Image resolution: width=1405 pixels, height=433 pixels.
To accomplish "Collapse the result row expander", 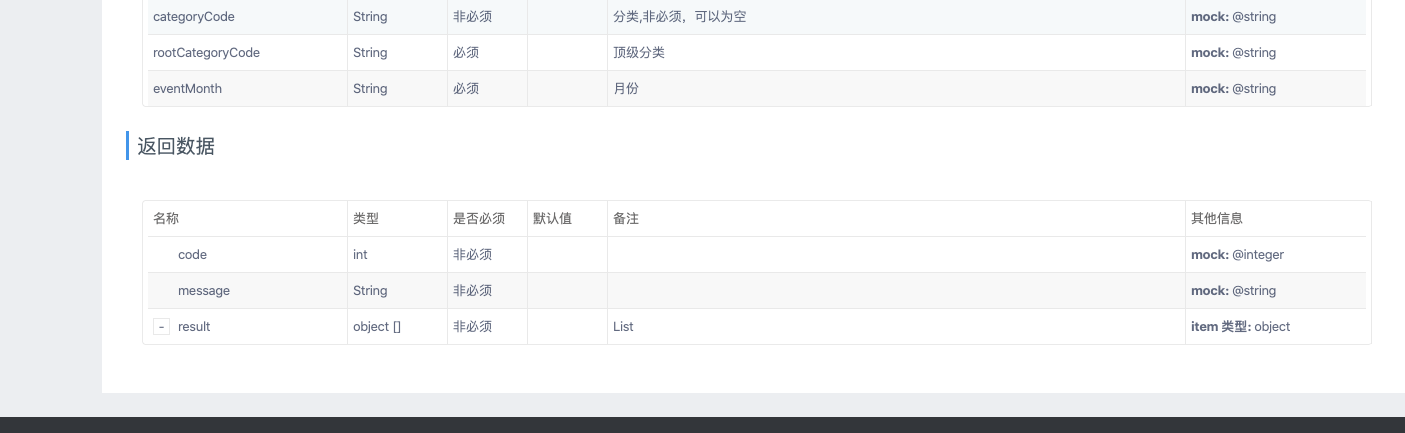I will [161, 327].
